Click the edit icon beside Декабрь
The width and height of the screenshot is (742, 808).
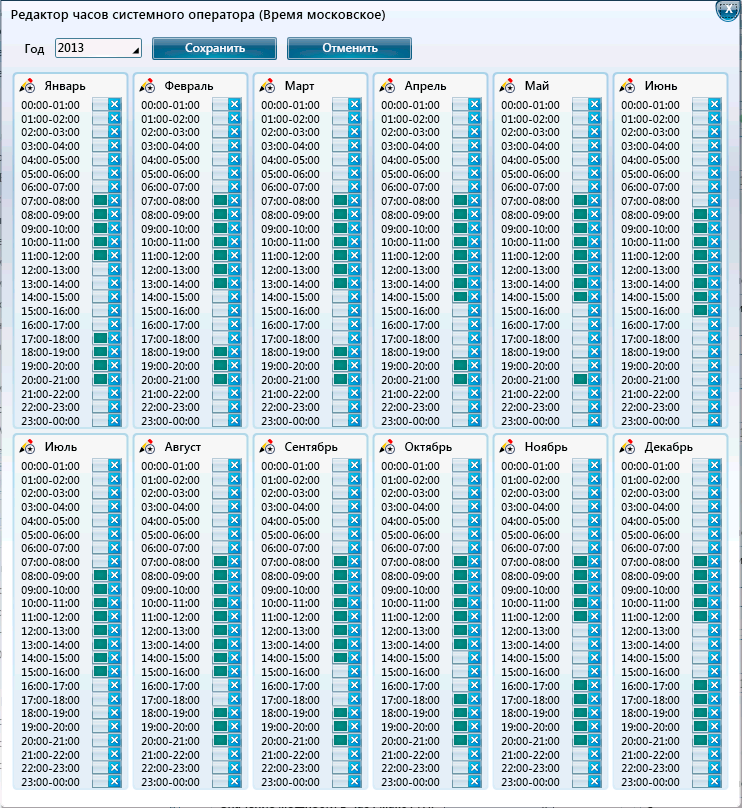tap(627, 447)
